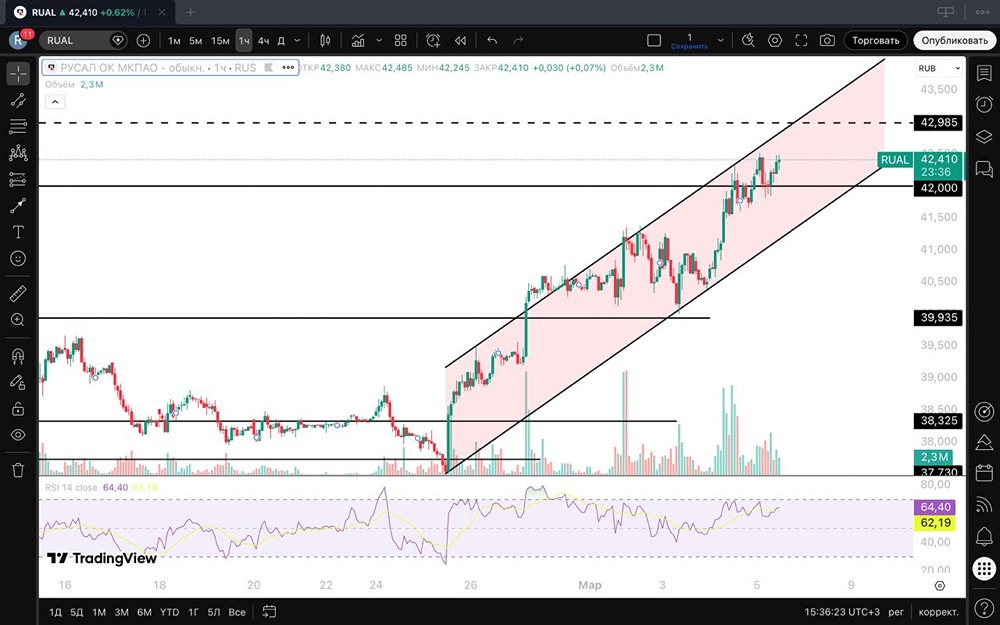Viewport: 1000px width, 625px height.
Task: Undo the last chart action
Action: point(492,41)
